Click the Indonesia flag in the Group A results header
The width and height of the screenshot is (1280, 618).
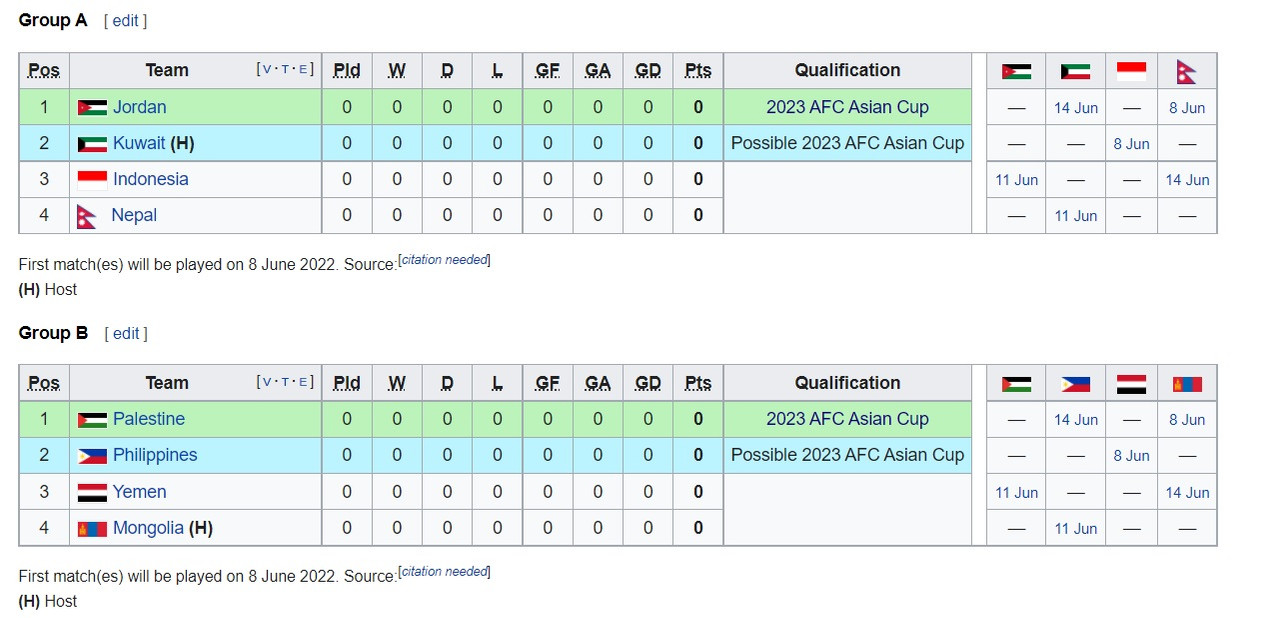(x=1131, y=72)
